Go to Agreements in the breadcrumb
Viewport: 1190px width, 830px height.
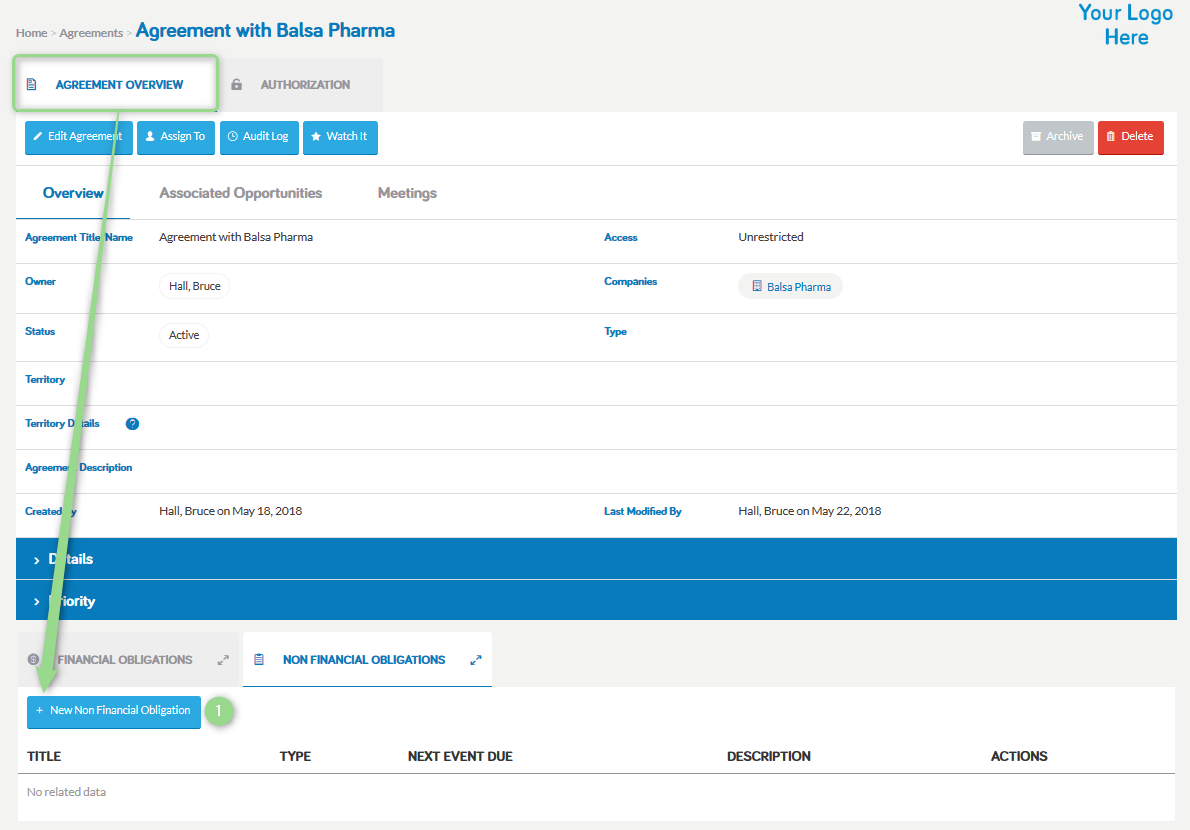91,33
